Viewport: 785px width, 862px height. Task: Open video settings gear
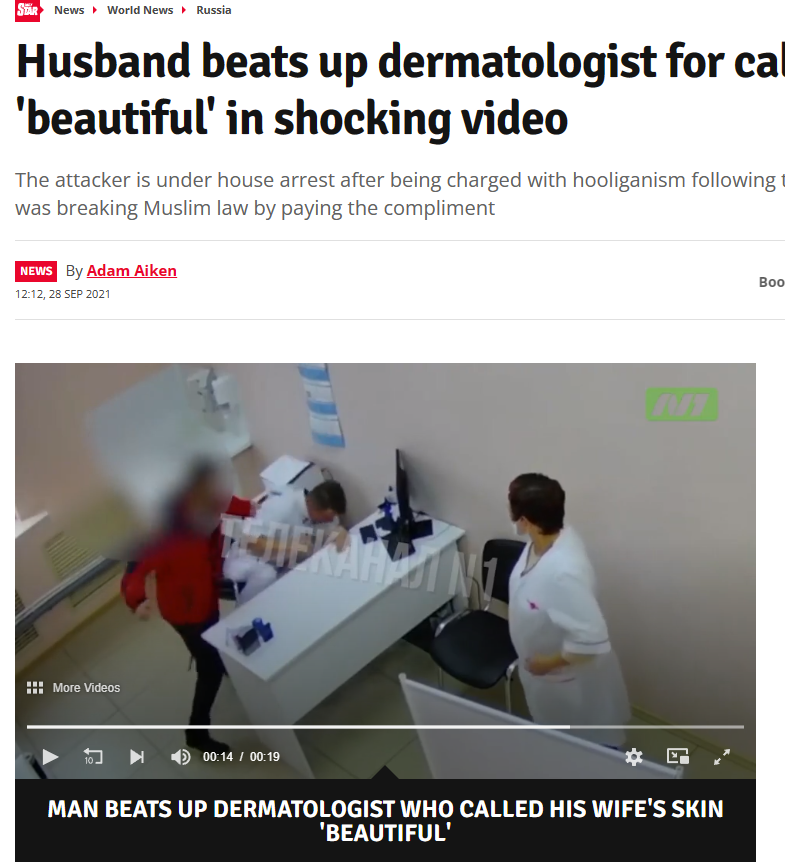634,757
